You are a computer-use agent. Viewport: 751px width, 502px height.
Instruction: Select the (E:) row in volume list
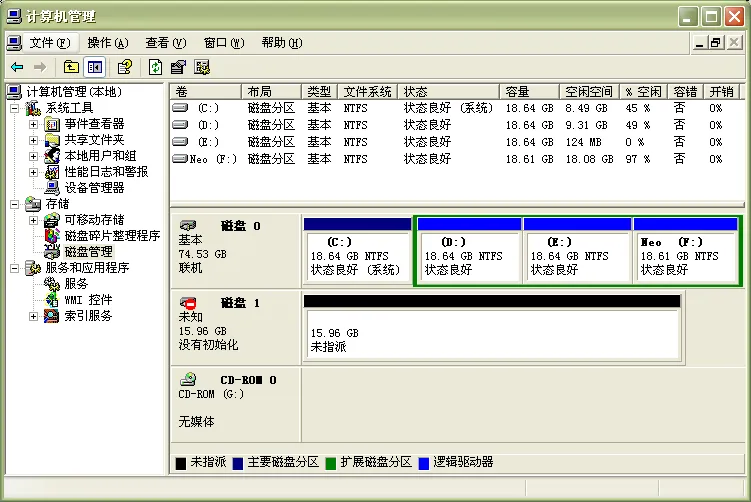tap(456, 142)
